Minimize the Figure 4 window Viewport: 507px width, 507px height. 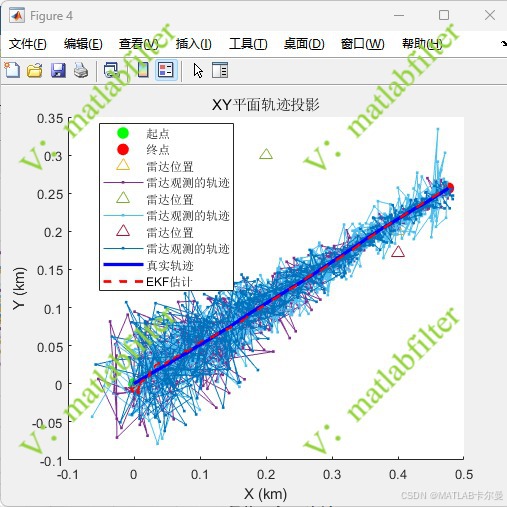click(399, 15)
